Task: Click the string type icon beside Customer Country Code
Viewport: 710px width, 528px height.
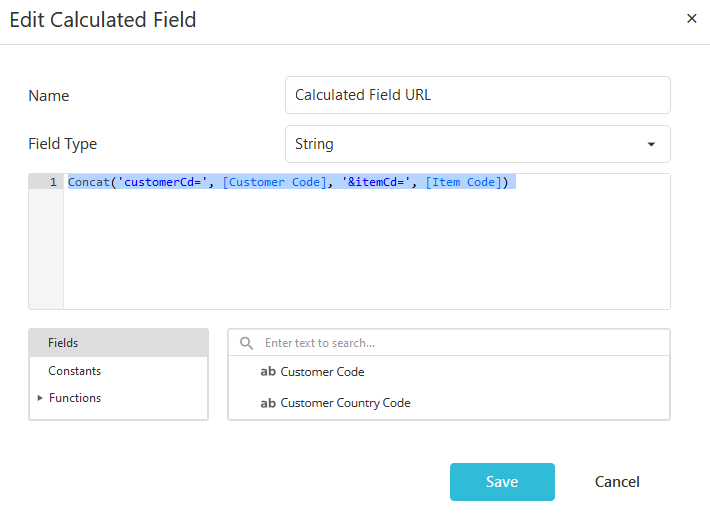Action: coord(268,403)
